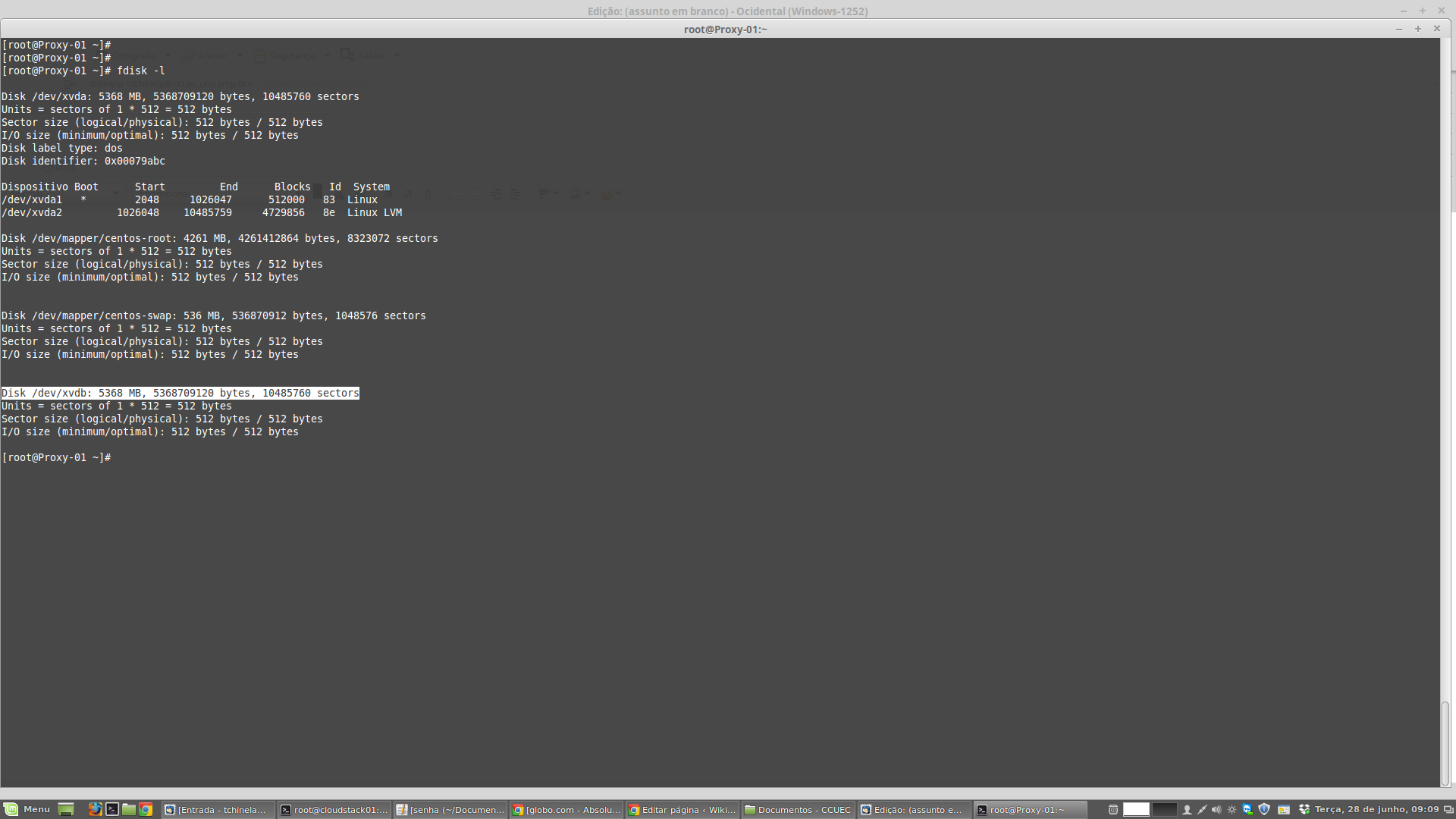The width and height of the screenshot is (1456, 819).
Task: Open the Linux Mint Menu
Action: click(x=27, y=809)
